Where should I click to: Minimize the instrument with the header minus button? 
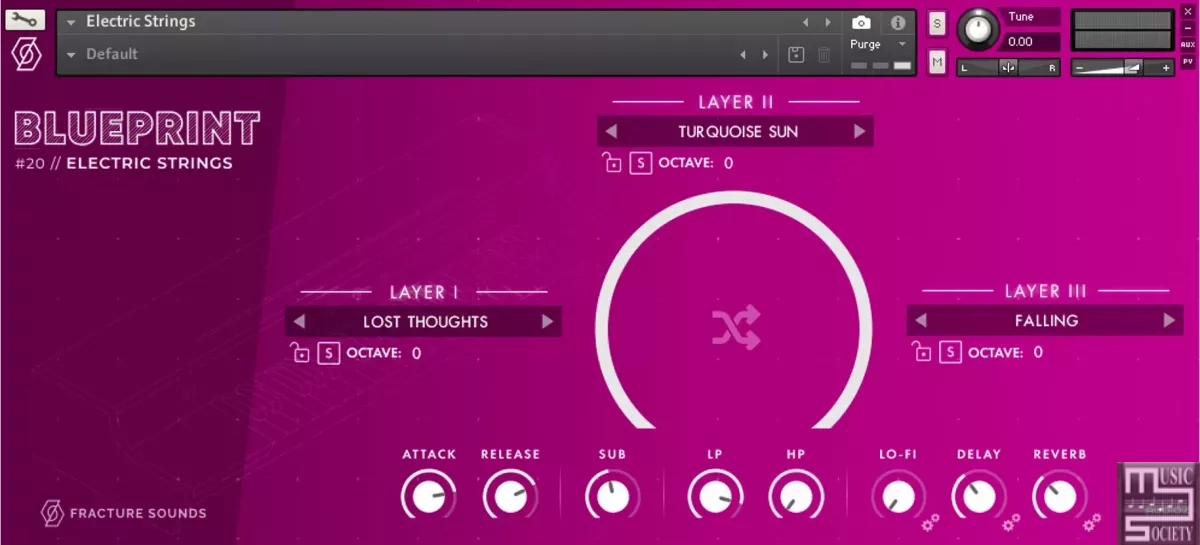(x=1187, y=28)
